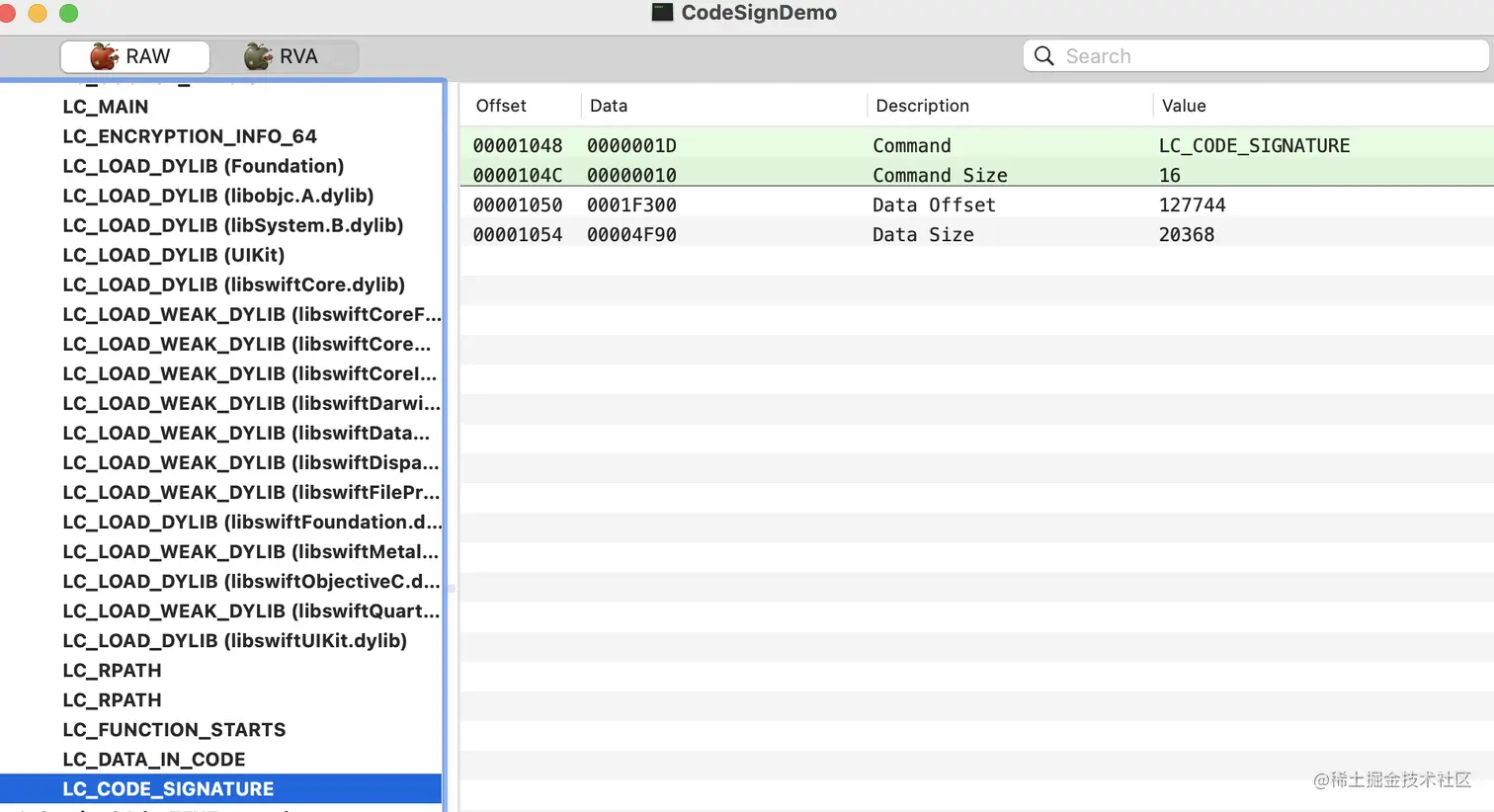The height and width of the screenshot is (812, 1494).
Task: Click data cell 0001F300
Action: tap(631, 204)
